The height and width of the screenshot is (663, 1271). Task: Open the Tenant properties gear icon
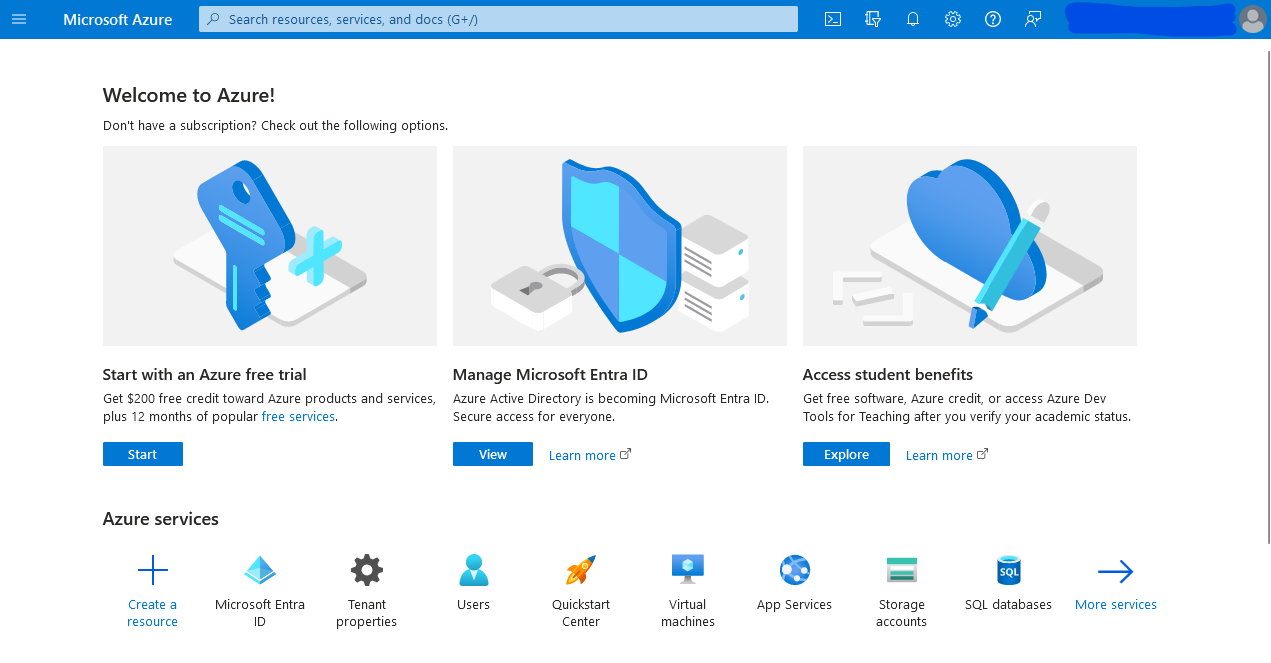367,571
